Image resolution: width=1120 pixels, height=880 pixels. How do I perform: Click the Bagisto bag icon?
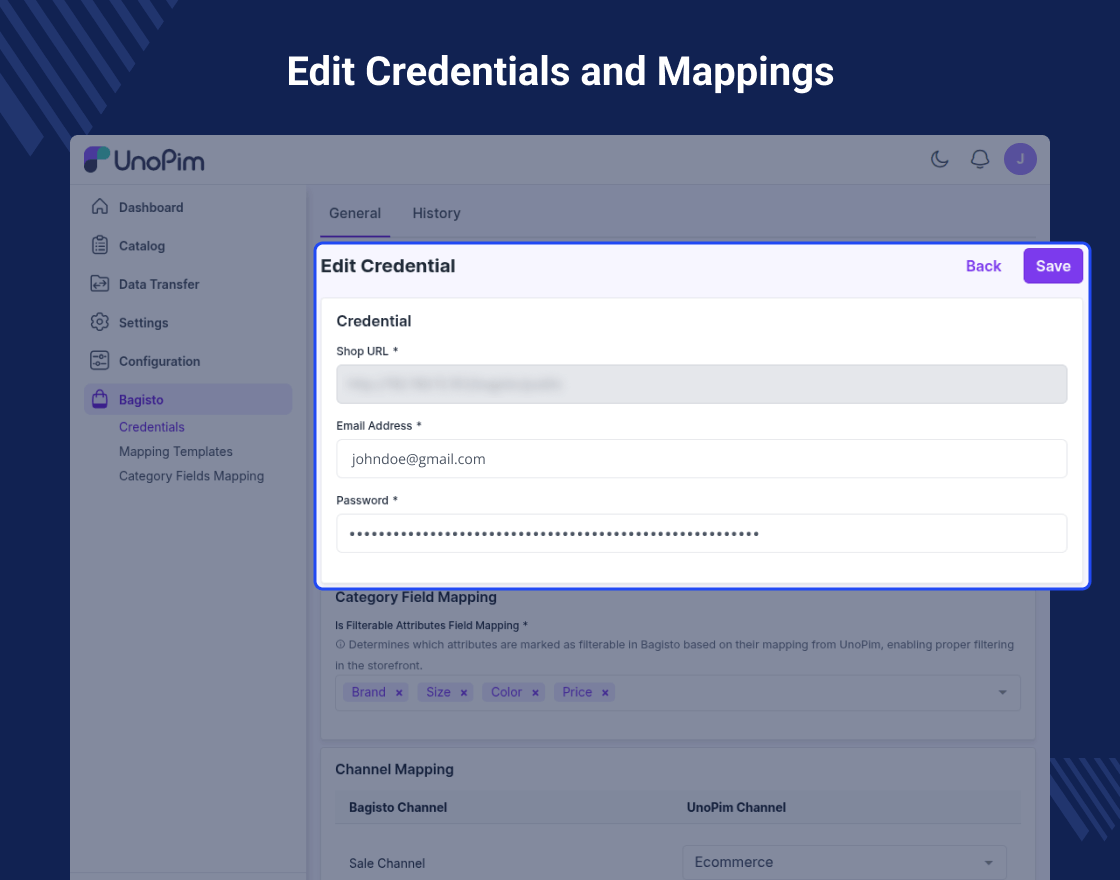(x=100, y=399)
